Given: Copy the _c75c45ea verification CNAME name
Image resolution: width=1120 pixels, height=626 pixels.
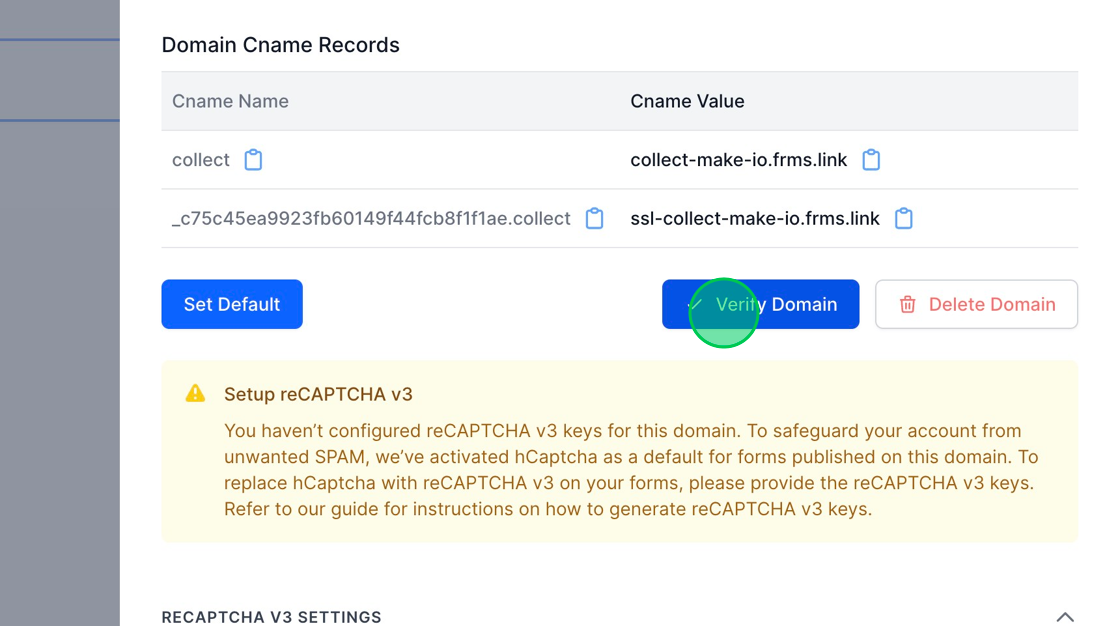Looking at the screenshot, I should [595, 218].
